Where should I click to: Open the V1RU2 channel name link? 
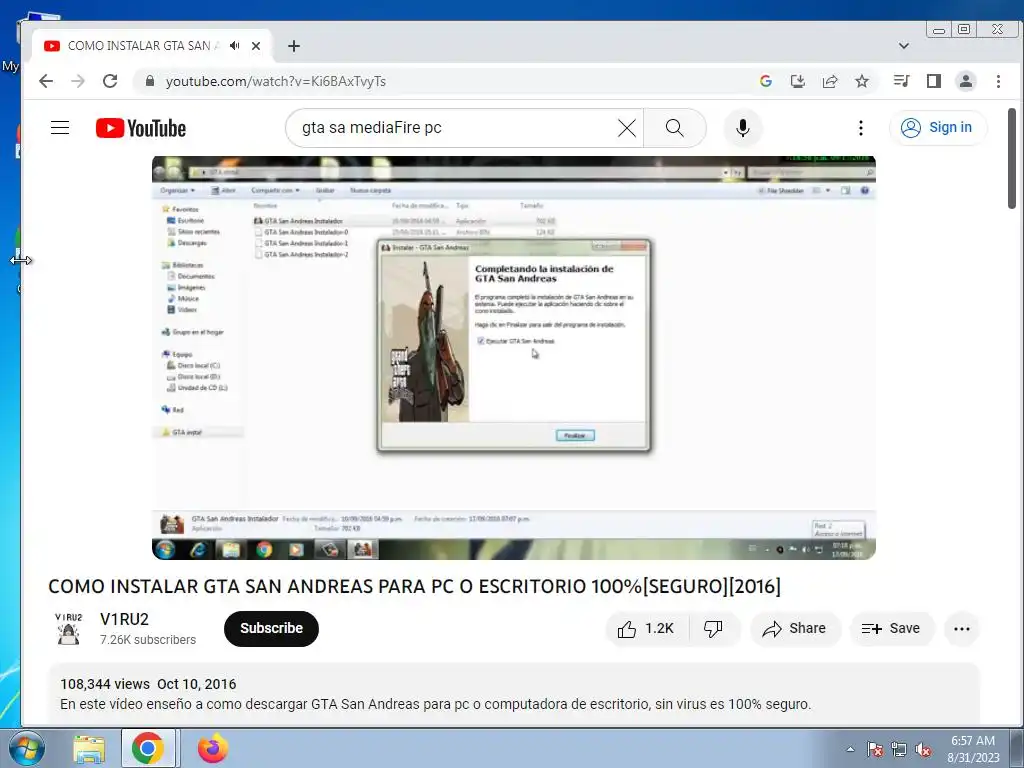click(x=124, y=619)
